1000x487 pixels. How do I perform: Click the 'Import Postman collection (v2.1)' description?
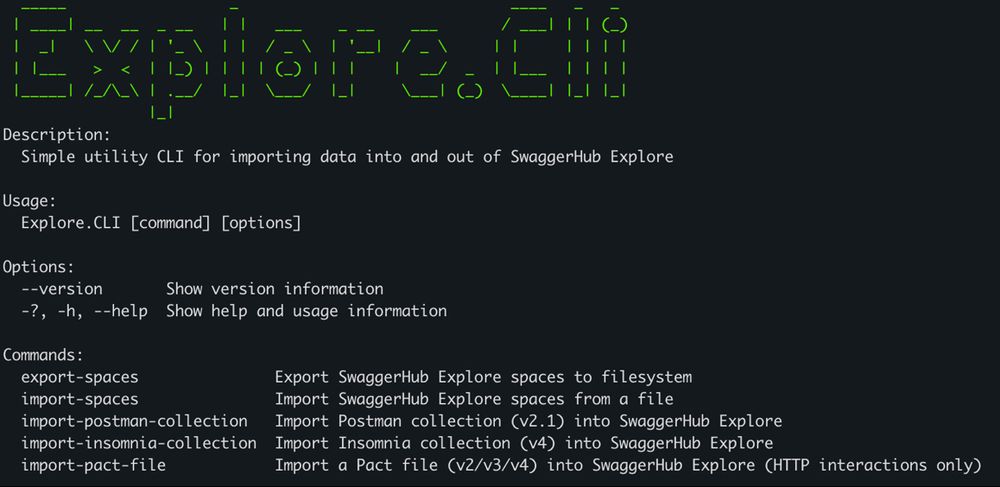coord(528,421)
